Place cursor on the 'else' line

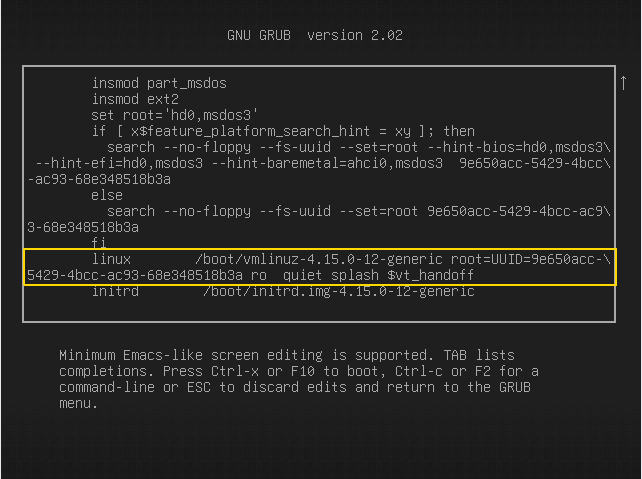tap(107, 195)
